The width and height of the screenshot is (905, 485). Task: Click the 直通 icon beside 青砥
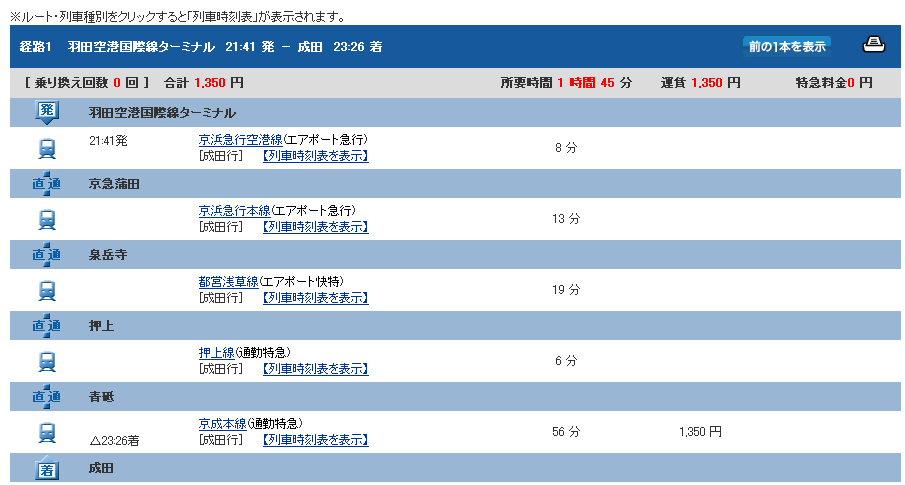coord(47,397)
